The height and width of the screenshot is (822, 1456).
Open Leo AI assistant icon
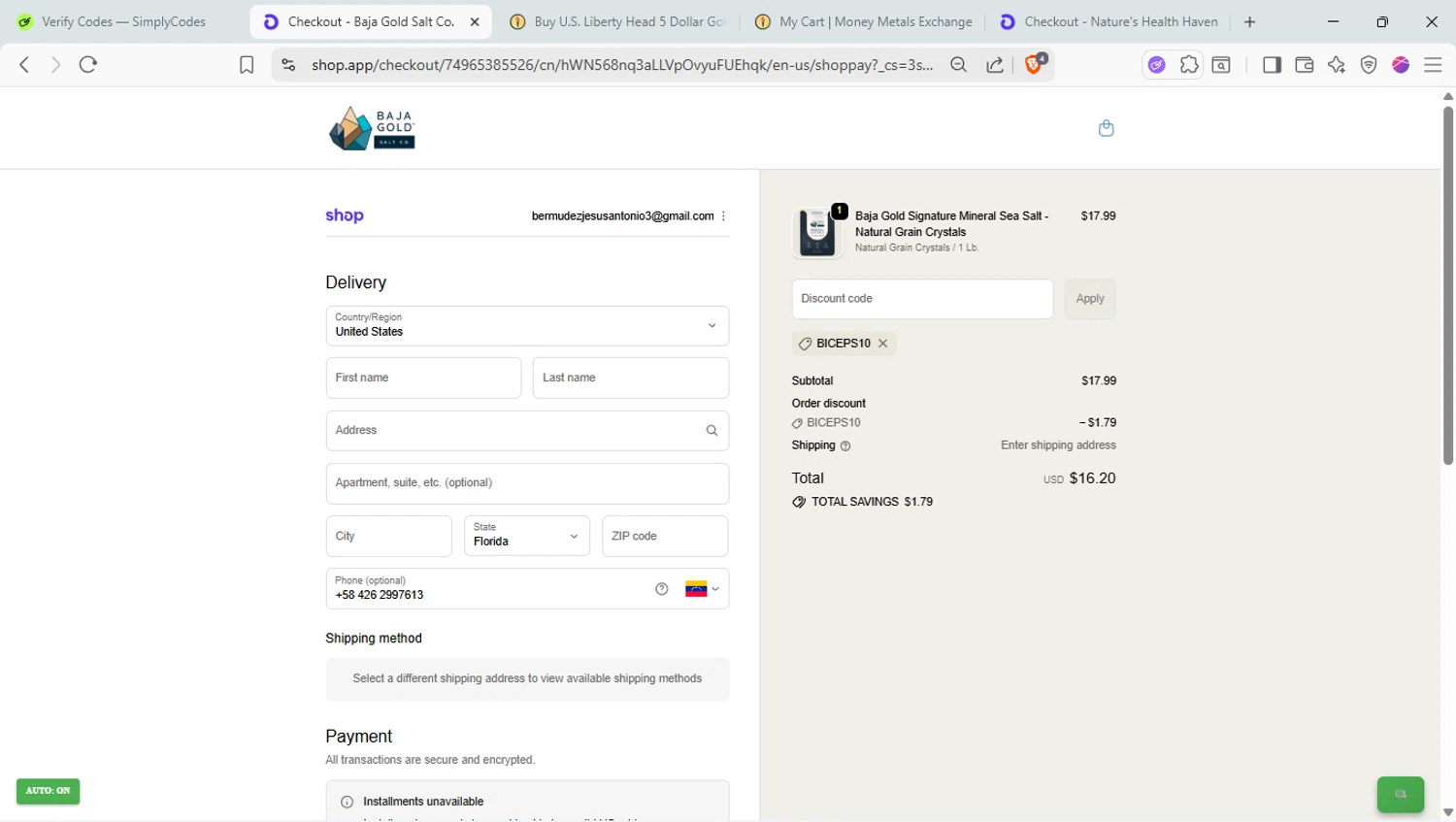(x=1337, y=65)
